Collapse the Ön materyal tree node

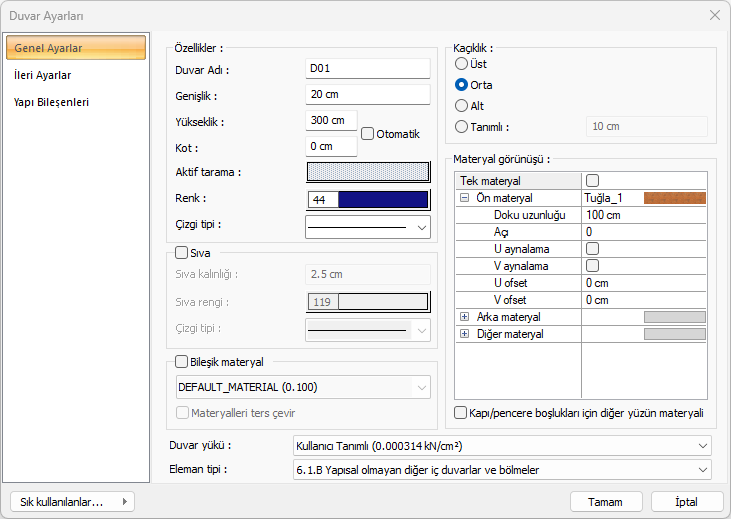tap(464, 198)
